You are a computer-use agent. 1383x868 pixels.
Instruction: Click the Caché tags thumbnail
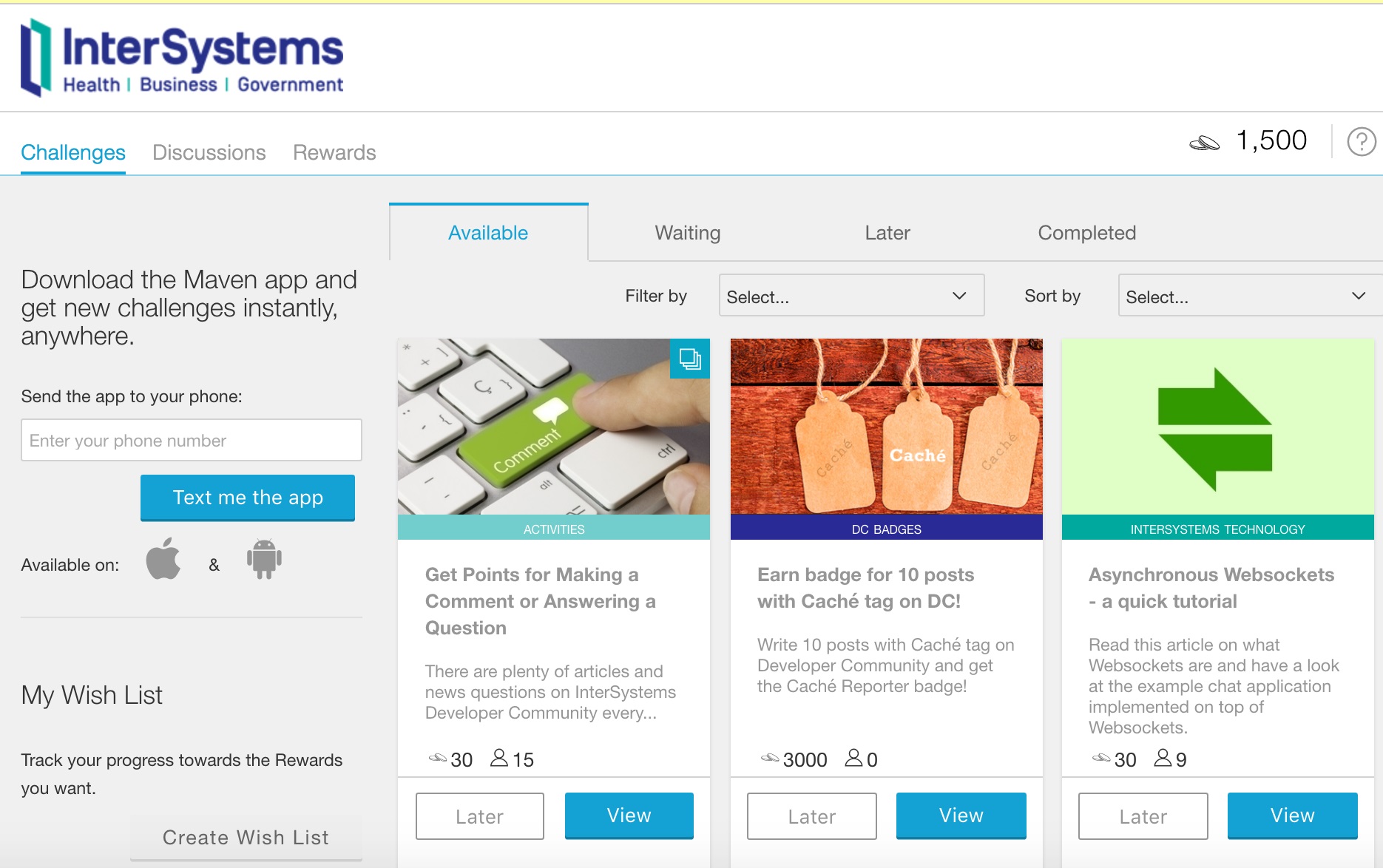pos(887,427)
